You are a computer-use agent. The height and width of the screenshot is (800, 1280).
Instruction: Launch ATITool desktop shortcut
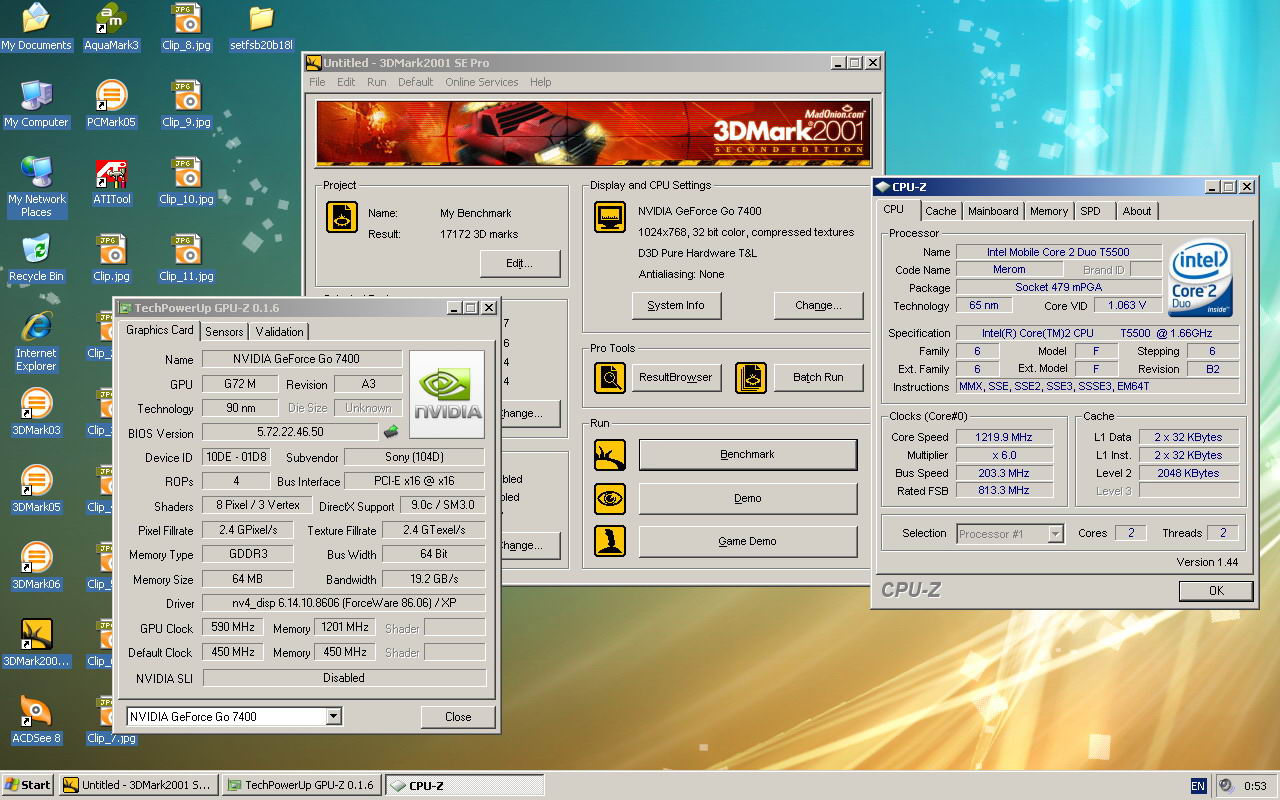[x=111, y=181]
